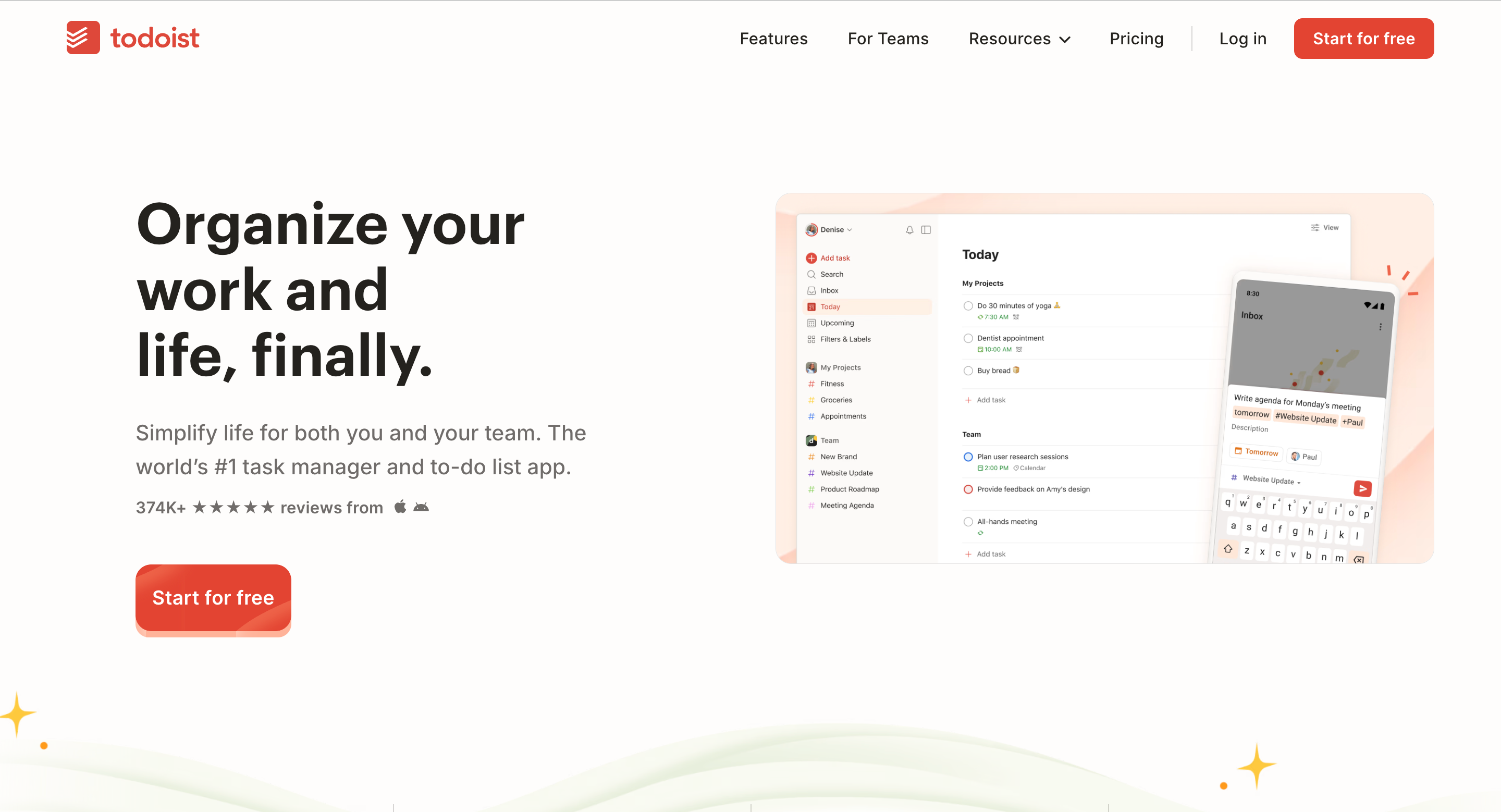
Task: Complete the Plan user research sessions task
Action: [x=967, y=457]
